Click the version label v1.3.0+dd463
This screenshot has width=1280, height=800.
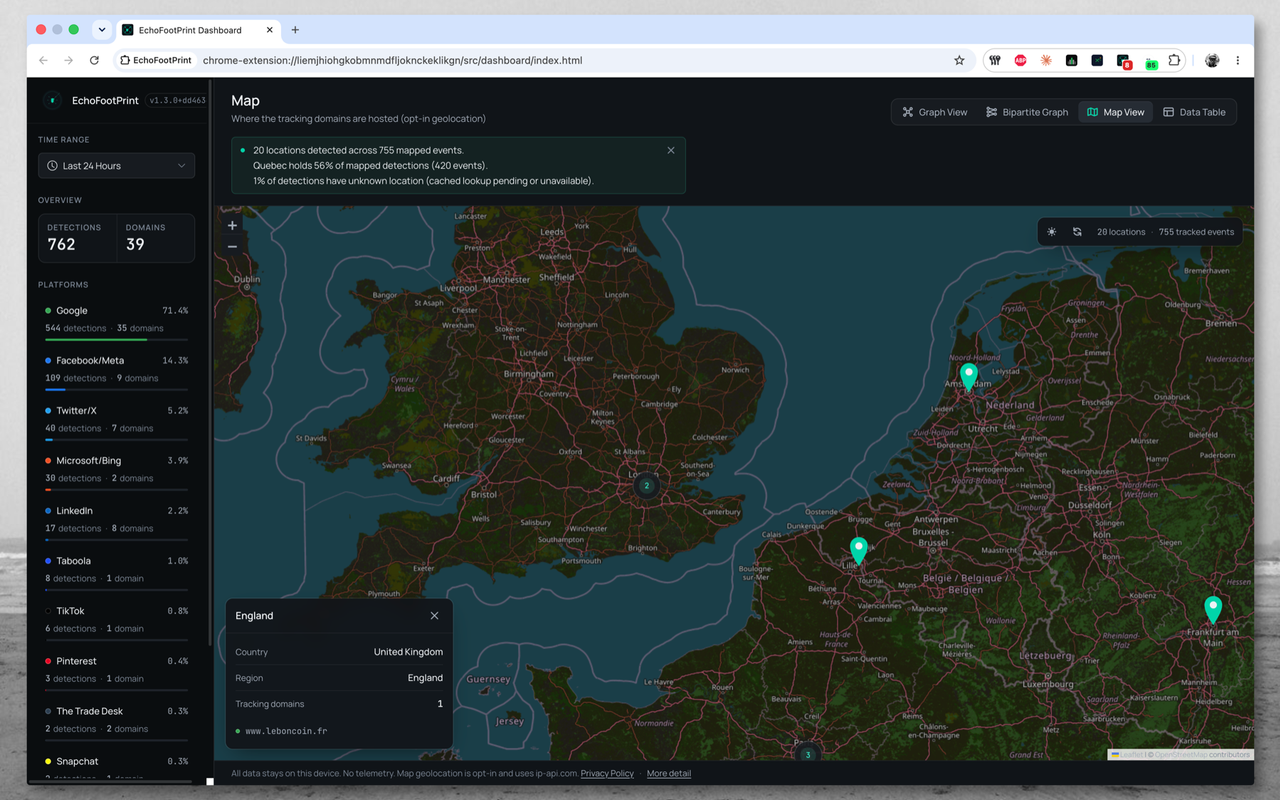177,100
